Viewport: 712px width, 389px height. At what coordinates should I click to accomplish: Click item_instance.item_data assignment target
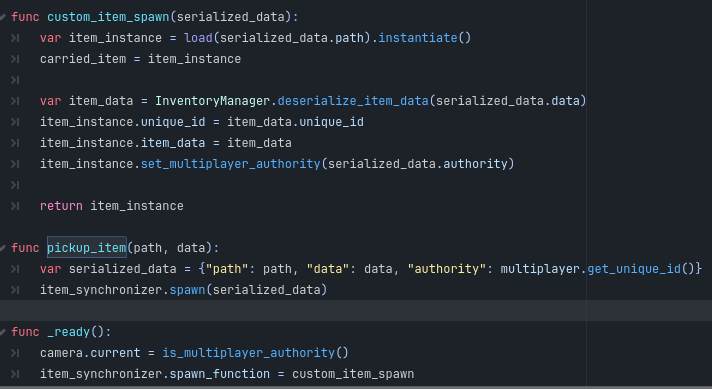tap(123, 143)
